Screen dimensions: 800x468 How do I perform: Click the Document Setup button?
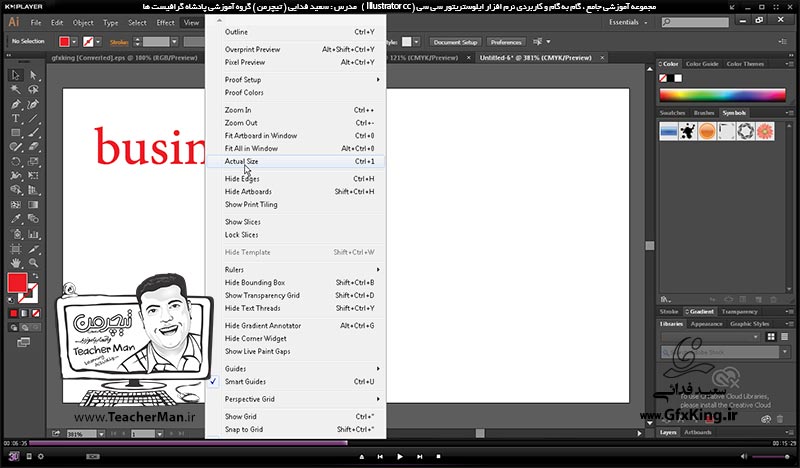[456, 42]
